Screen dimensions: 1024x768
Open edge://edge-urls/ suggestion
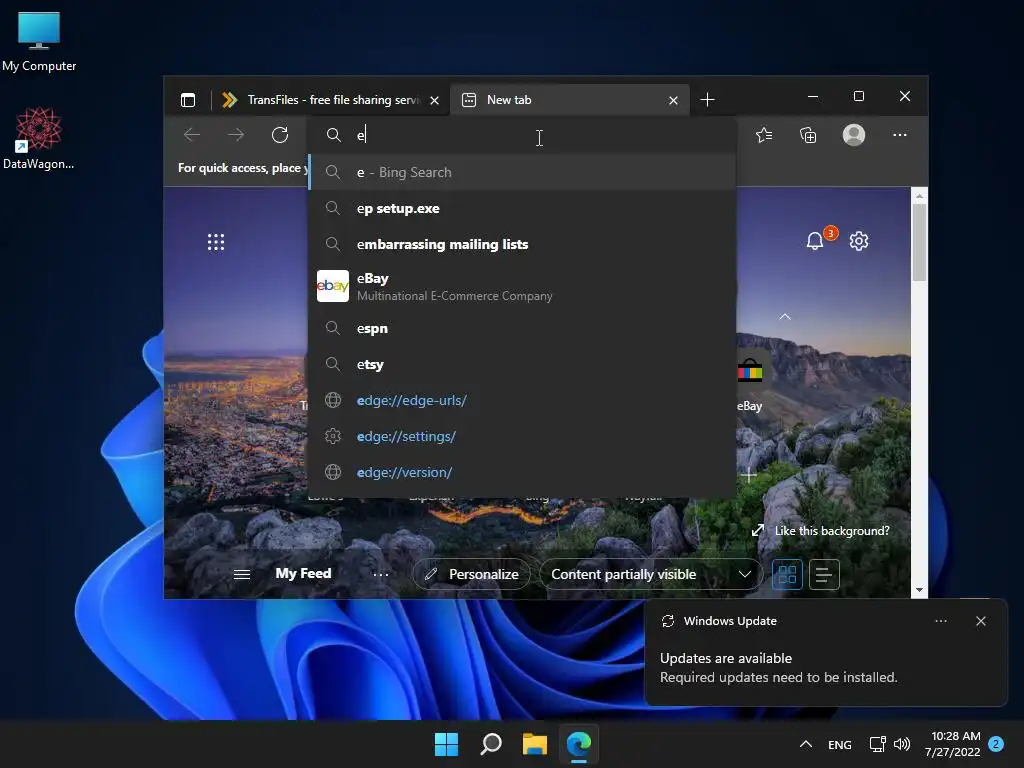522,400
